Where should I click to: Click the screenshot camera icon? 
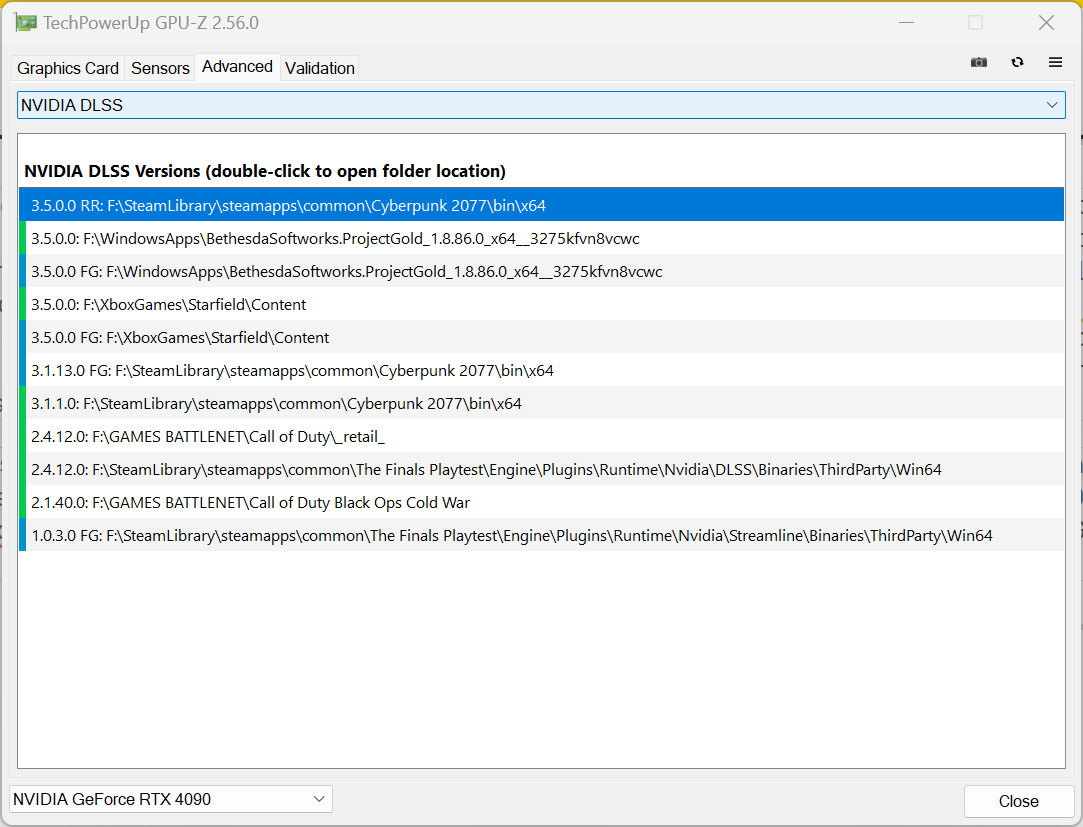pos(978,62)
